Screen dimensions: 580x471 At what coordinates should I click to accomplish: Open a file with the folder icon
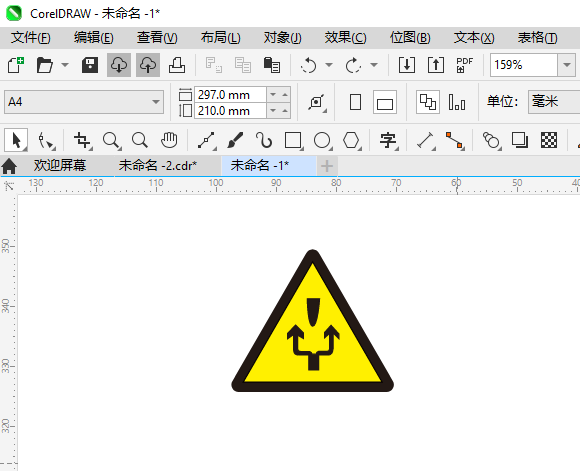pyautogui.click(x=45, y=65)
